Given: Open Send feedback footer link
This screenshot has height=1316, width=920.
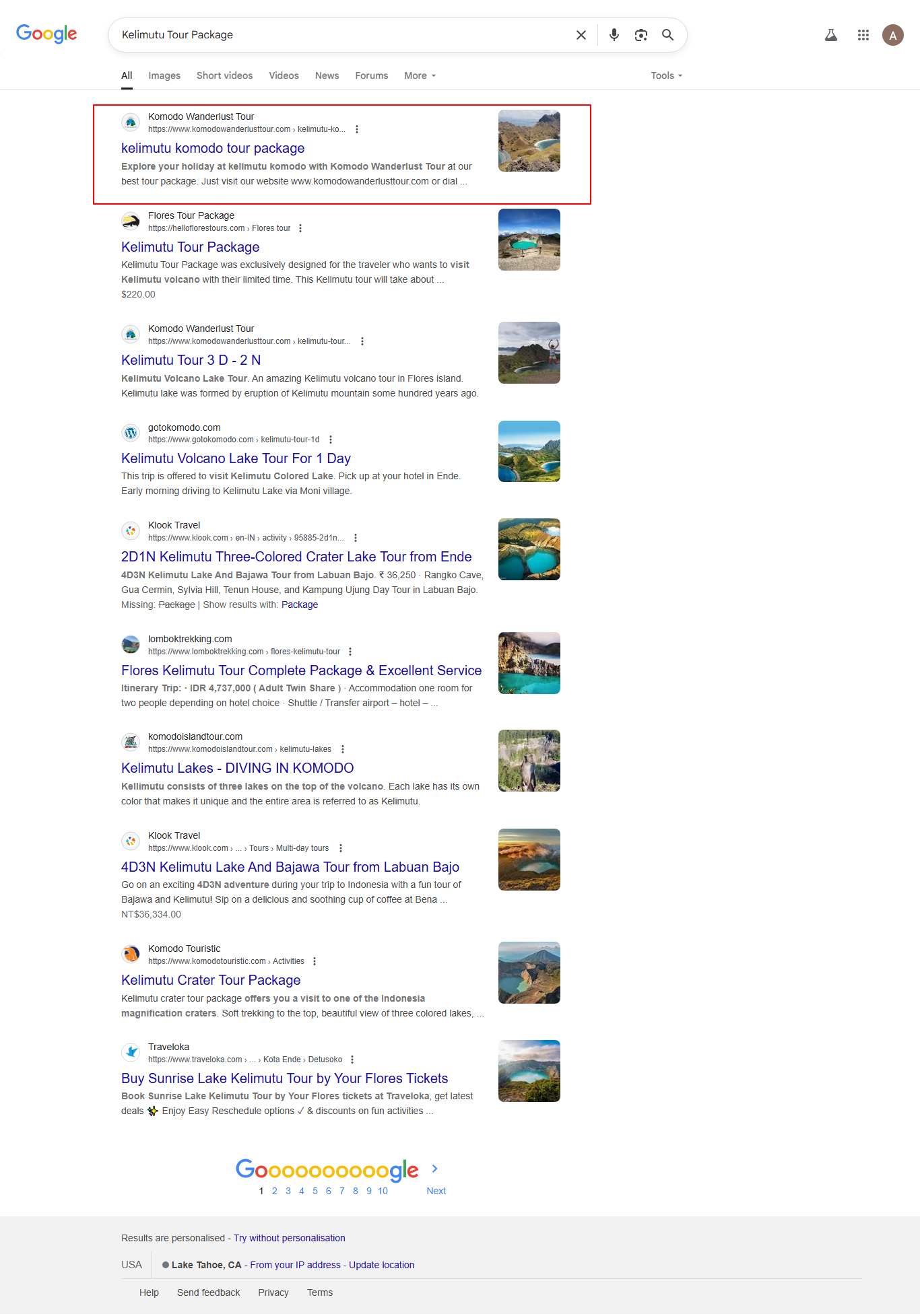Looking at the screenshot, I should (208, 1292).
